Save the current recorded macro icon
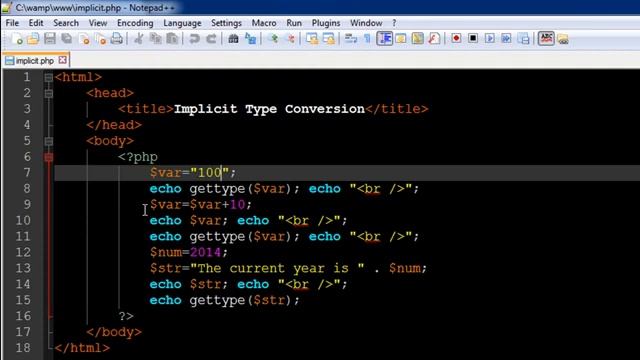The height and width of the screenshot is (360, 640). click(523, 39)
